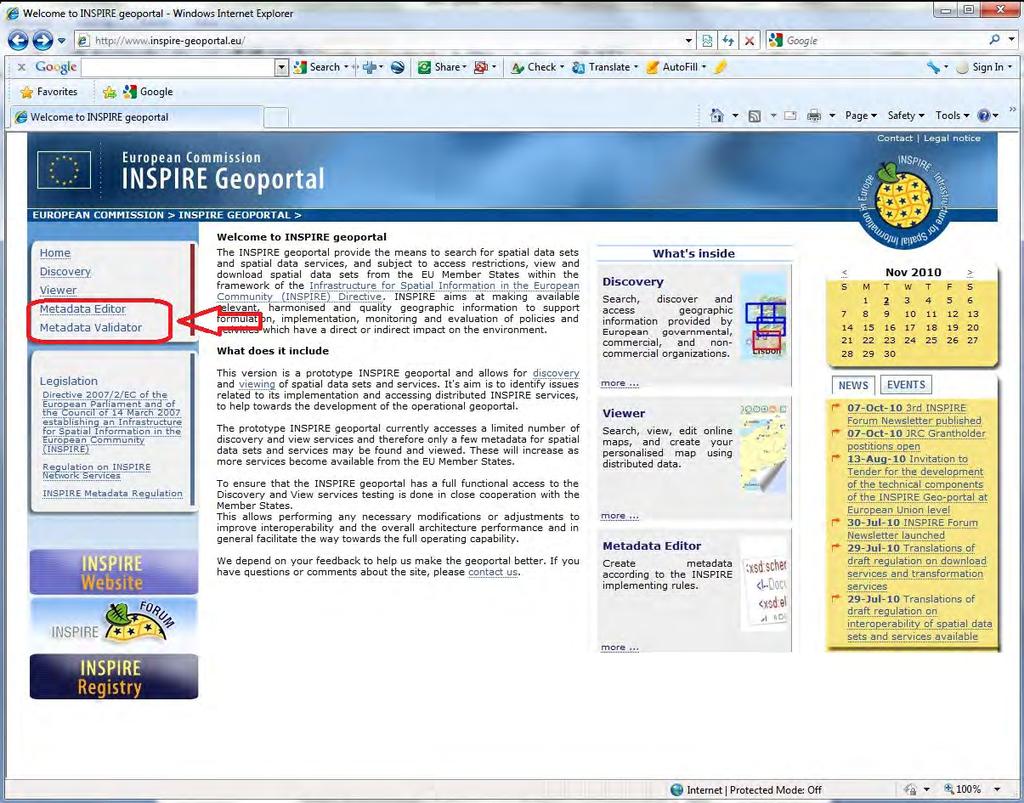Open the INSPIRE Metadata Regulation link

tap(112, 494)
